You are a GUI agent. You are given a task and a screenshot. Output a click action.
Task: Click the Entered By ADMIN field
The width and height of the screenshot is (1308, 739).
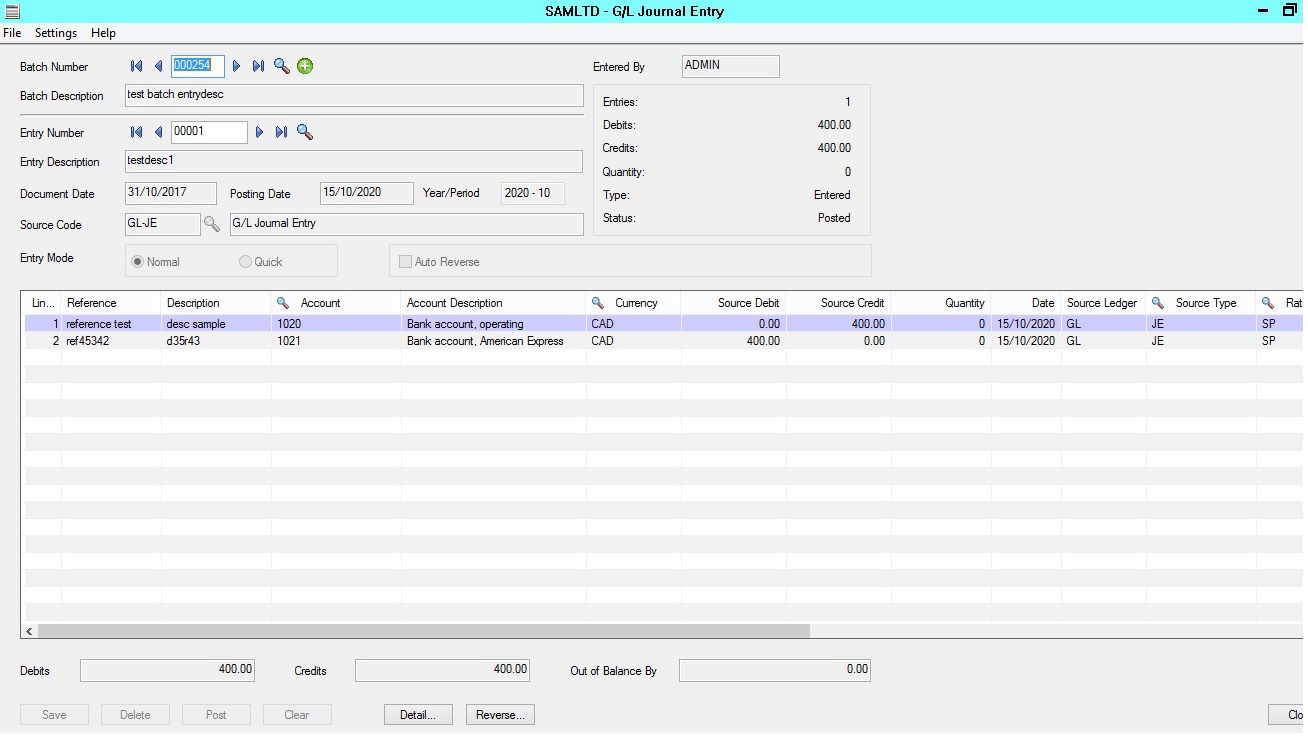pyautogui.click(x=731, y=66)
